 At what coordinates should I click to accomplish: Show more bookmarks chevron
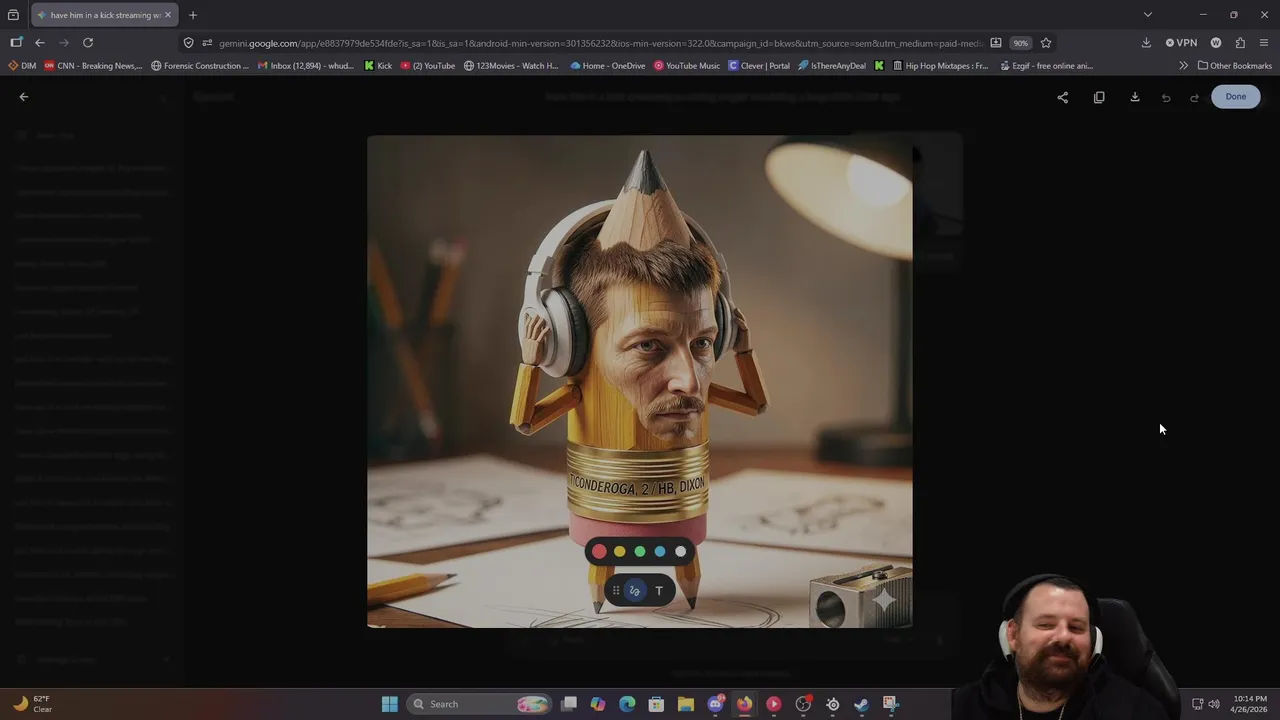[x=1184, y=66]
